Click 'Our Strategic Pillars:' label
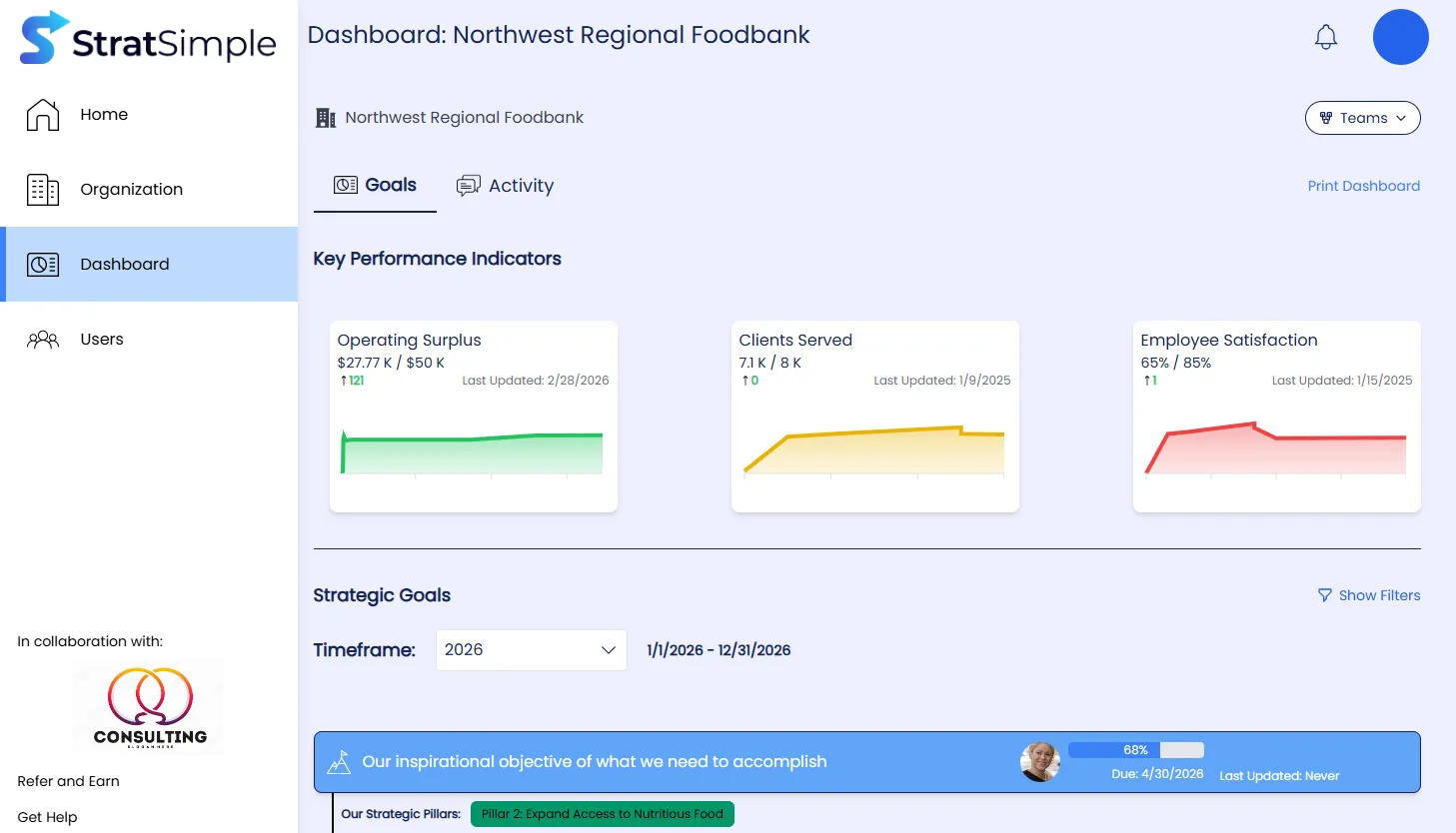Viewport: 1456px width, 833px height. [401, 814]
